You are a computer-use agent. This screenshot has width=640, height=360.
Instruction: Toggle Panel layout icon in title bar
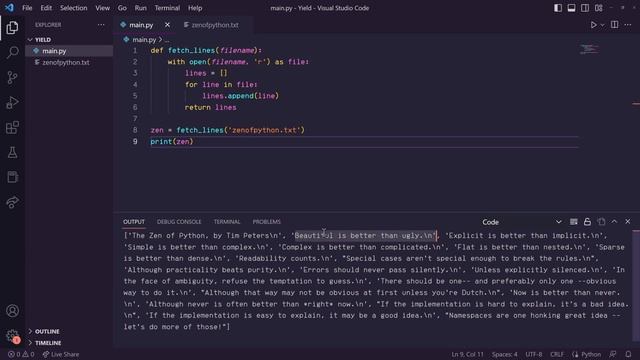[571, 8]
